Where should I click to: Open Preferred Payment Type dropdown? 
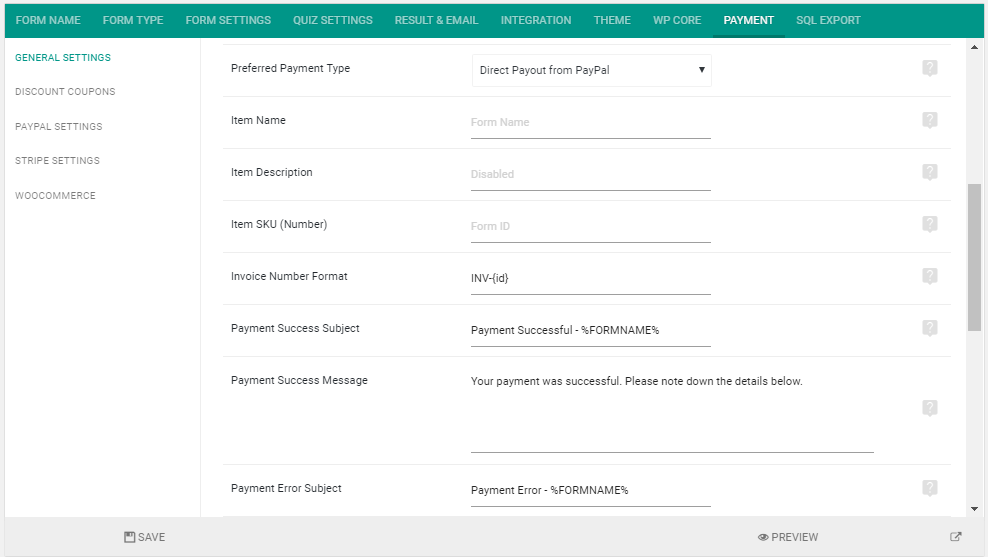point(592,70)
